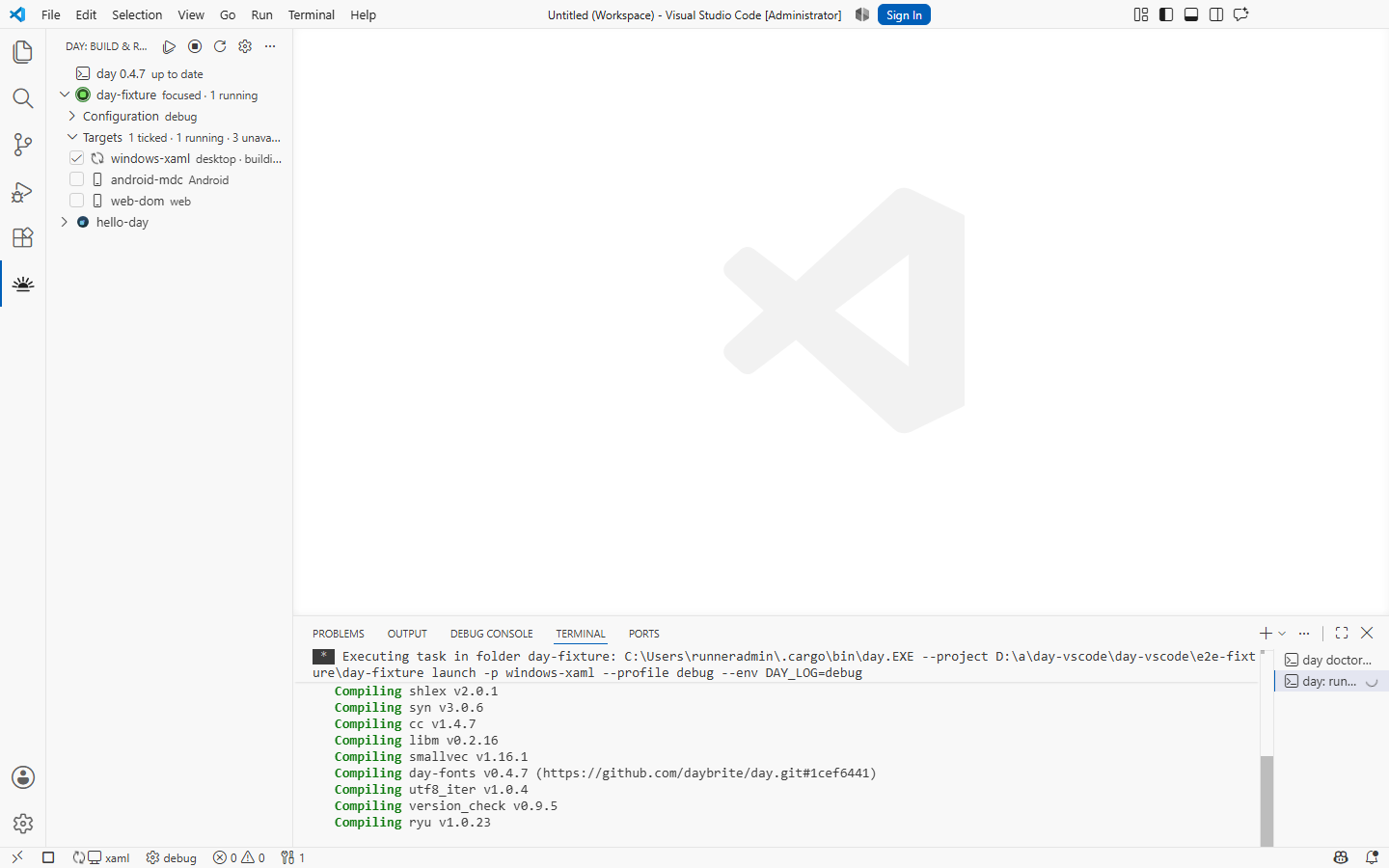Click the refresh icon in Day panel header
1389x868 pixels.
pos(220,46)
